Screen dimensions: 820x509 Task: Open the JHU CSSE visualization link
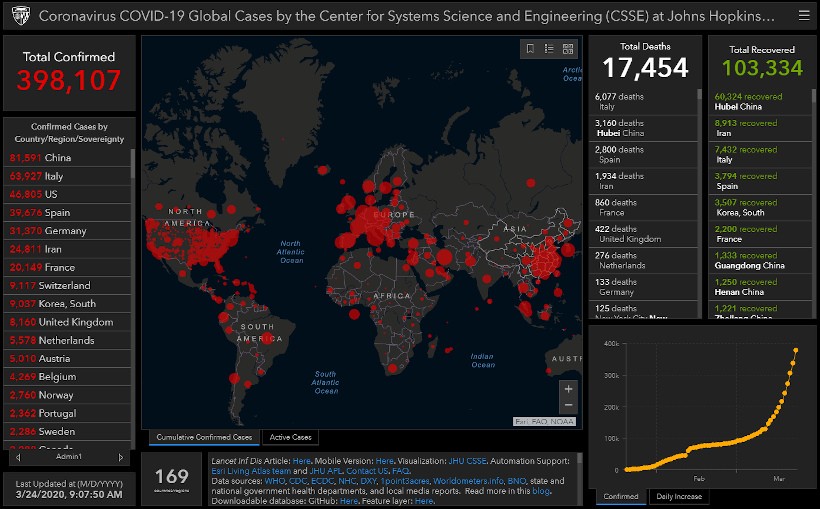pos(467,461)
